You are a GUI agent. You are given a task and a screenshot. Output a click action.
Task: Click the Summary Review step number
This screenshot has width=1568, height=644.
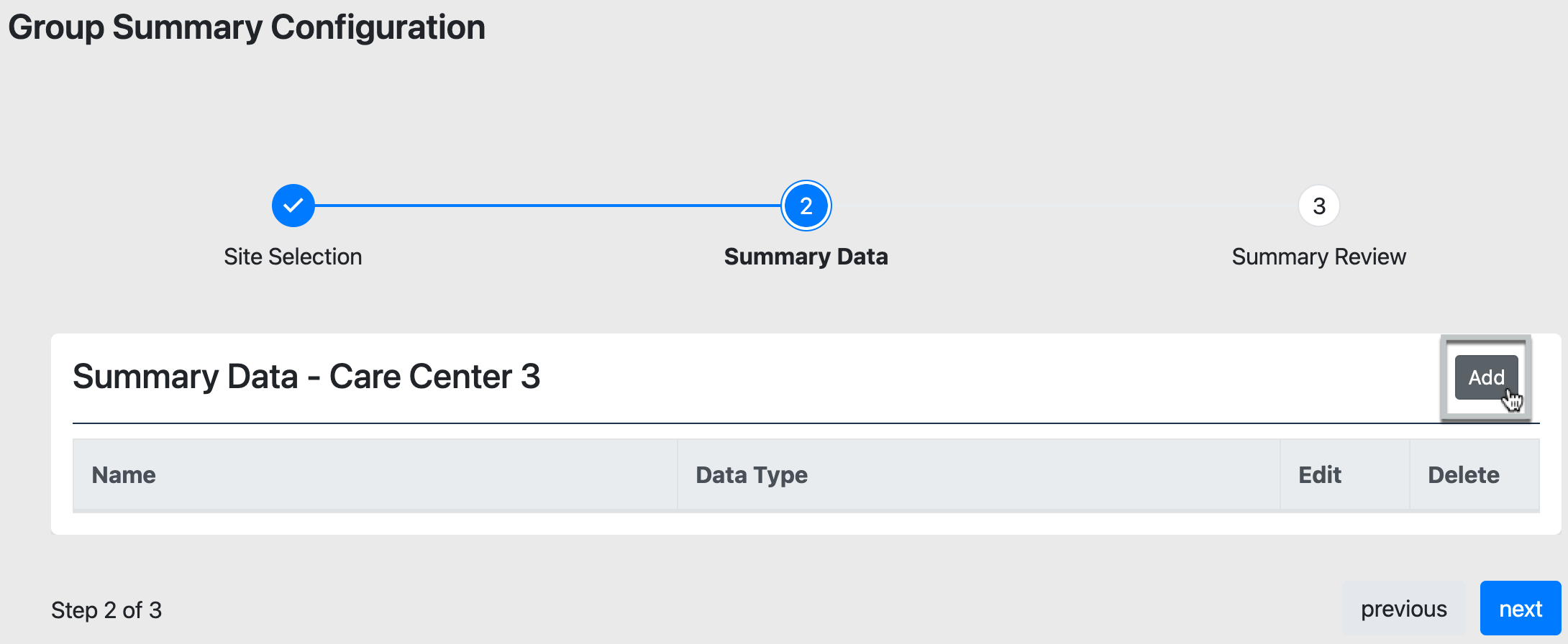[x=1319, y=206]
